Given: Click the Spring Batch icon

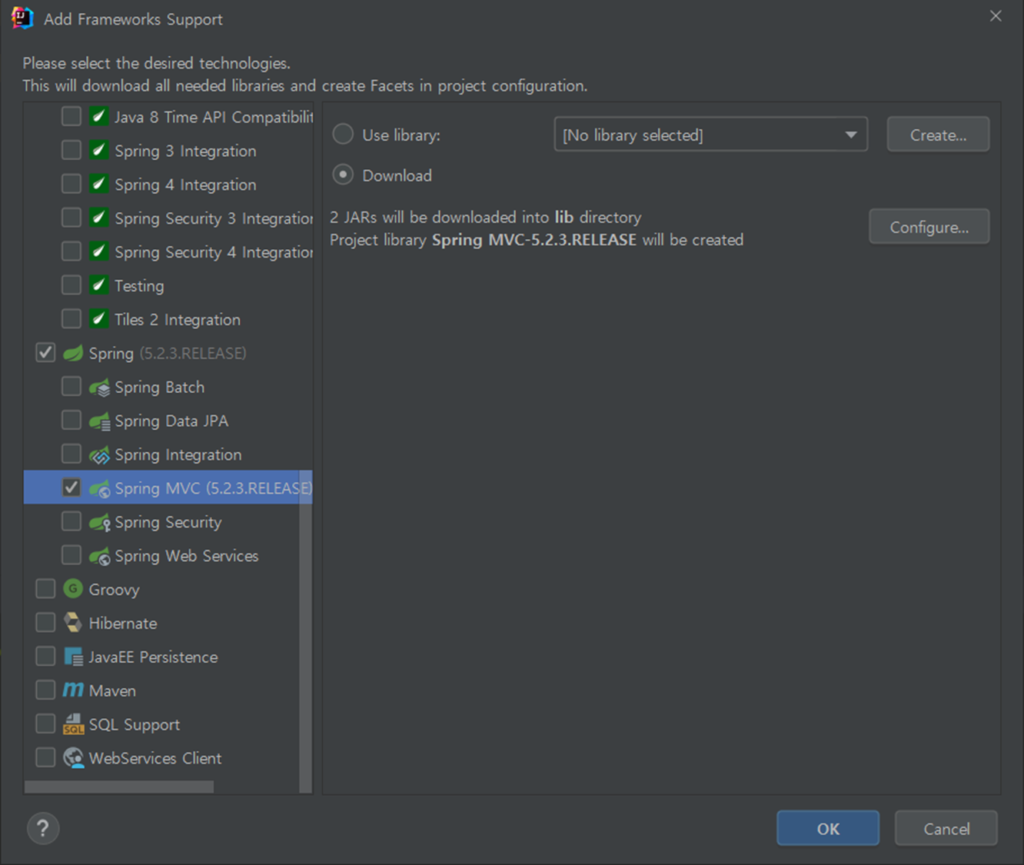Looking at the screenshot, I should pos(99,387).
